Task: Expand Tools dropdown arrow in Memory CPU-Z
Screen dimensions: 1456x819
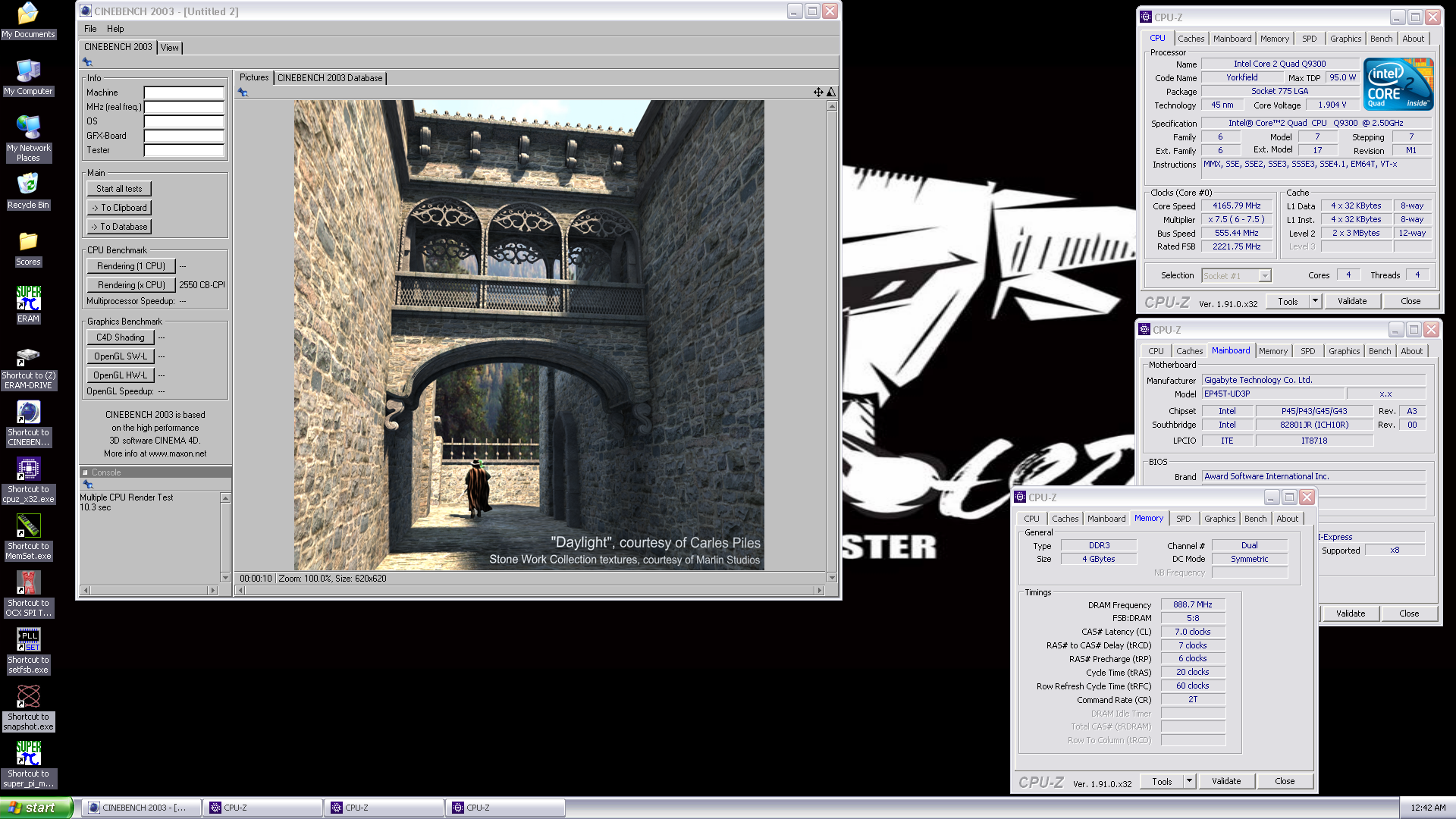Action: [x=1189, y=781]
